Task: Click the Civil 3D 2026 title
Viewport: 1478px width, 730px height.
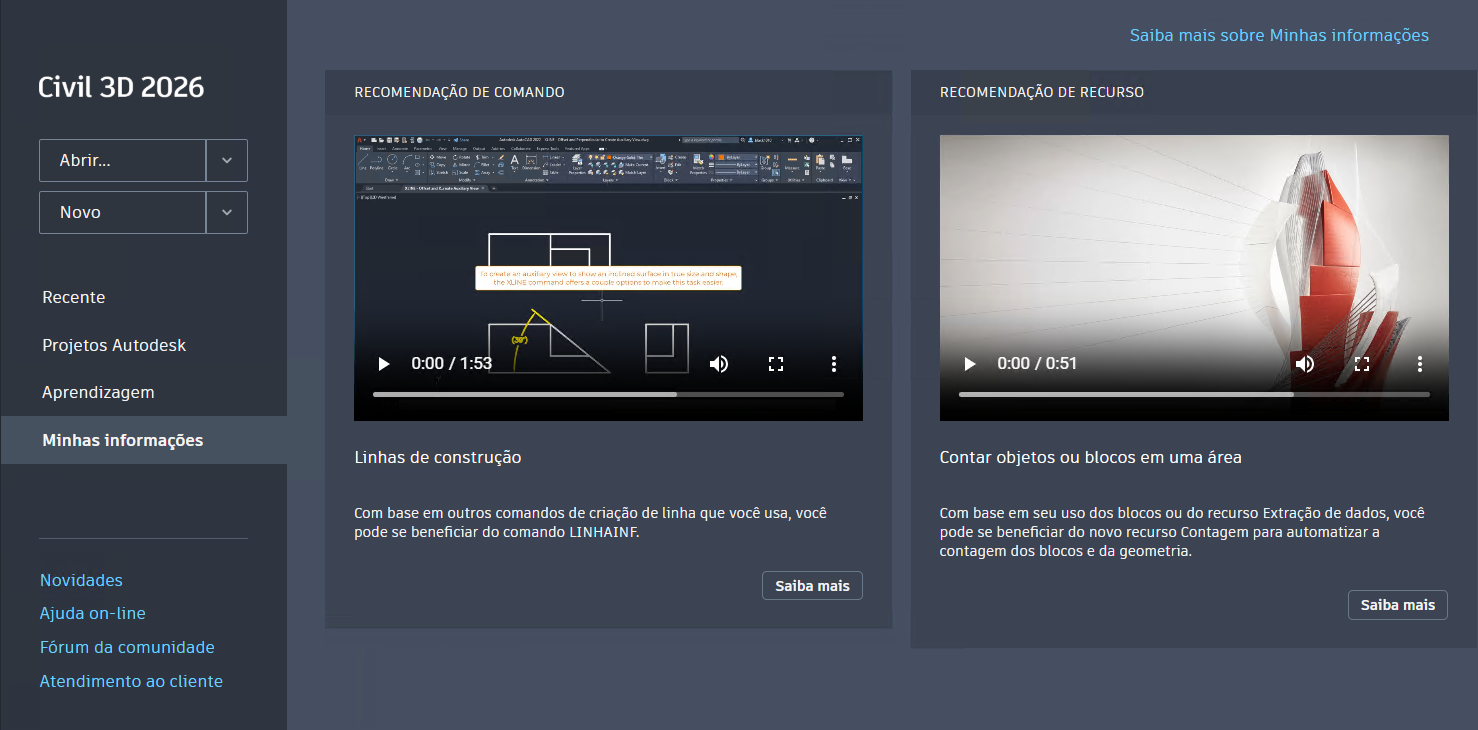Action: tap(121, 88)
